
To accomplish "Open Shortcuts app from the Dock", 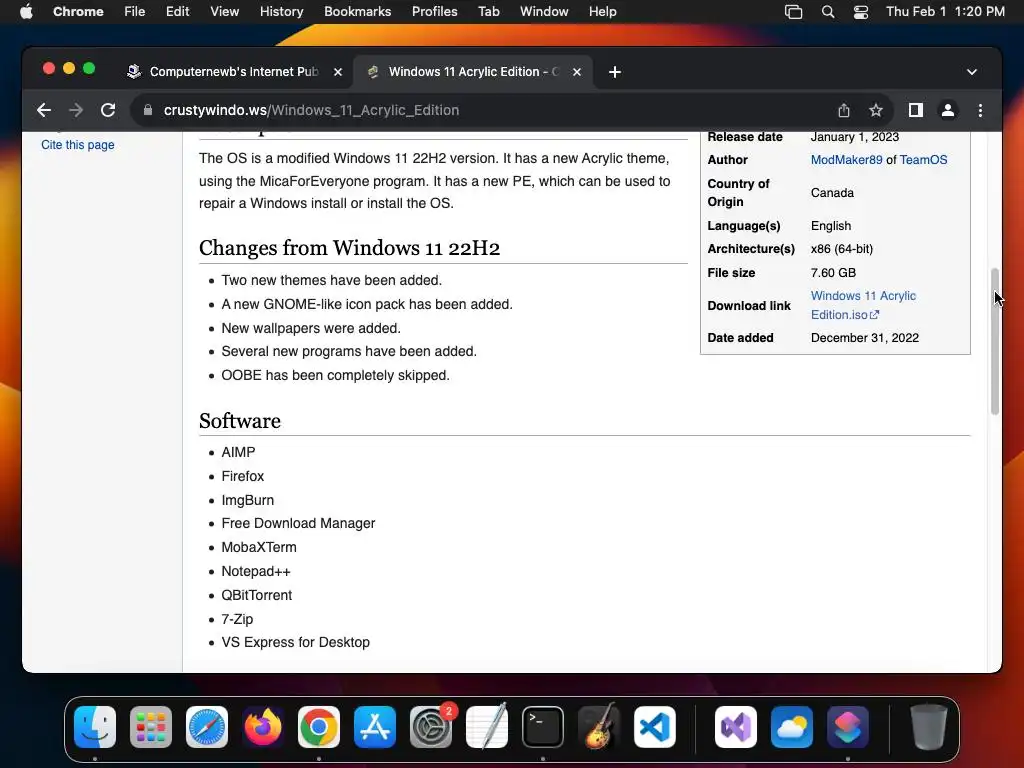I will [x=848, y=727].
